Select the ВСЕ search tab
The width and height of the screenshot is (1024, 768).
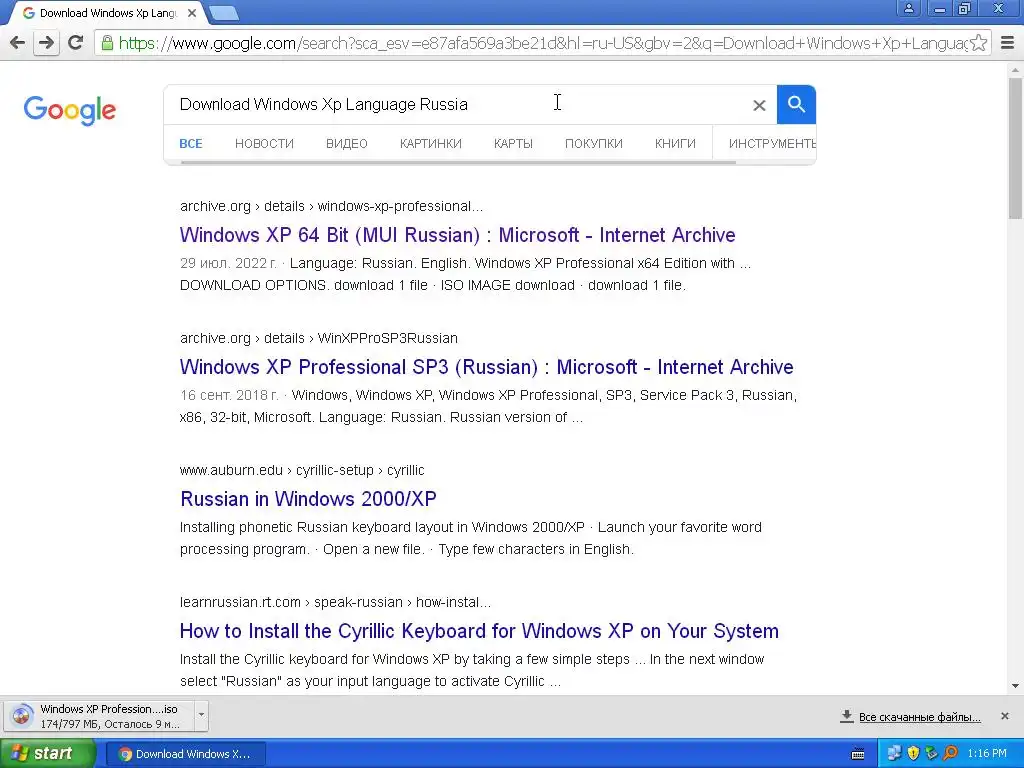[x=191, y=144]
